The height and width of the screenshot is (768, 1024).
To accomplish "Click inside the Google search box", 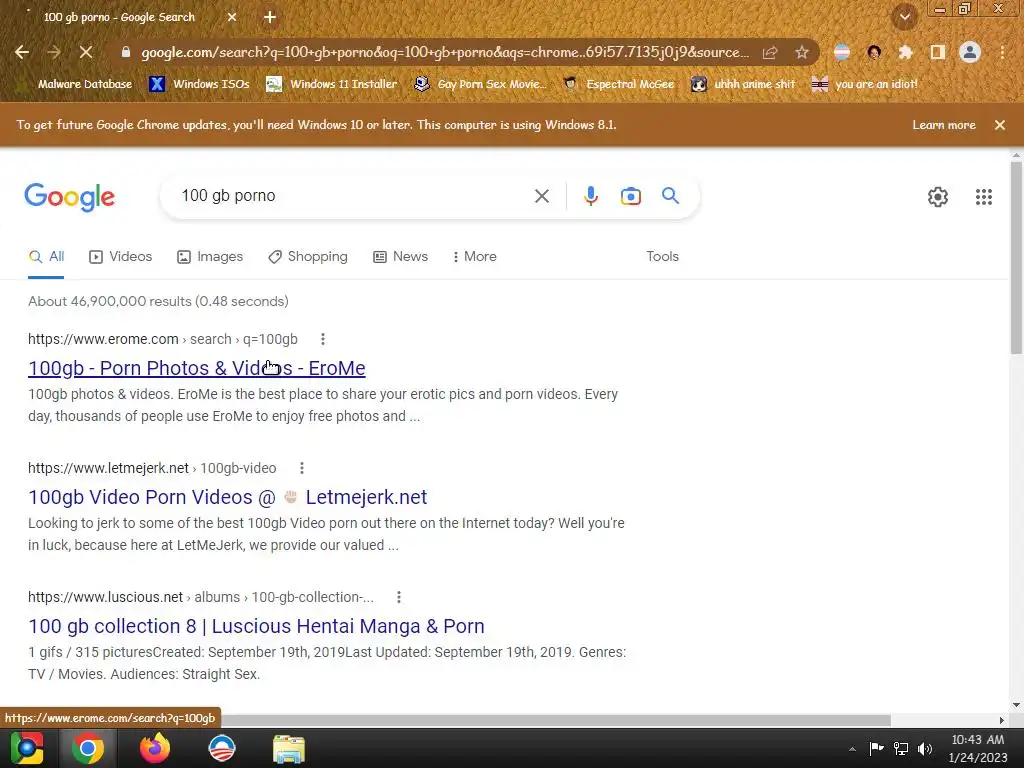I will coord(353,196).
